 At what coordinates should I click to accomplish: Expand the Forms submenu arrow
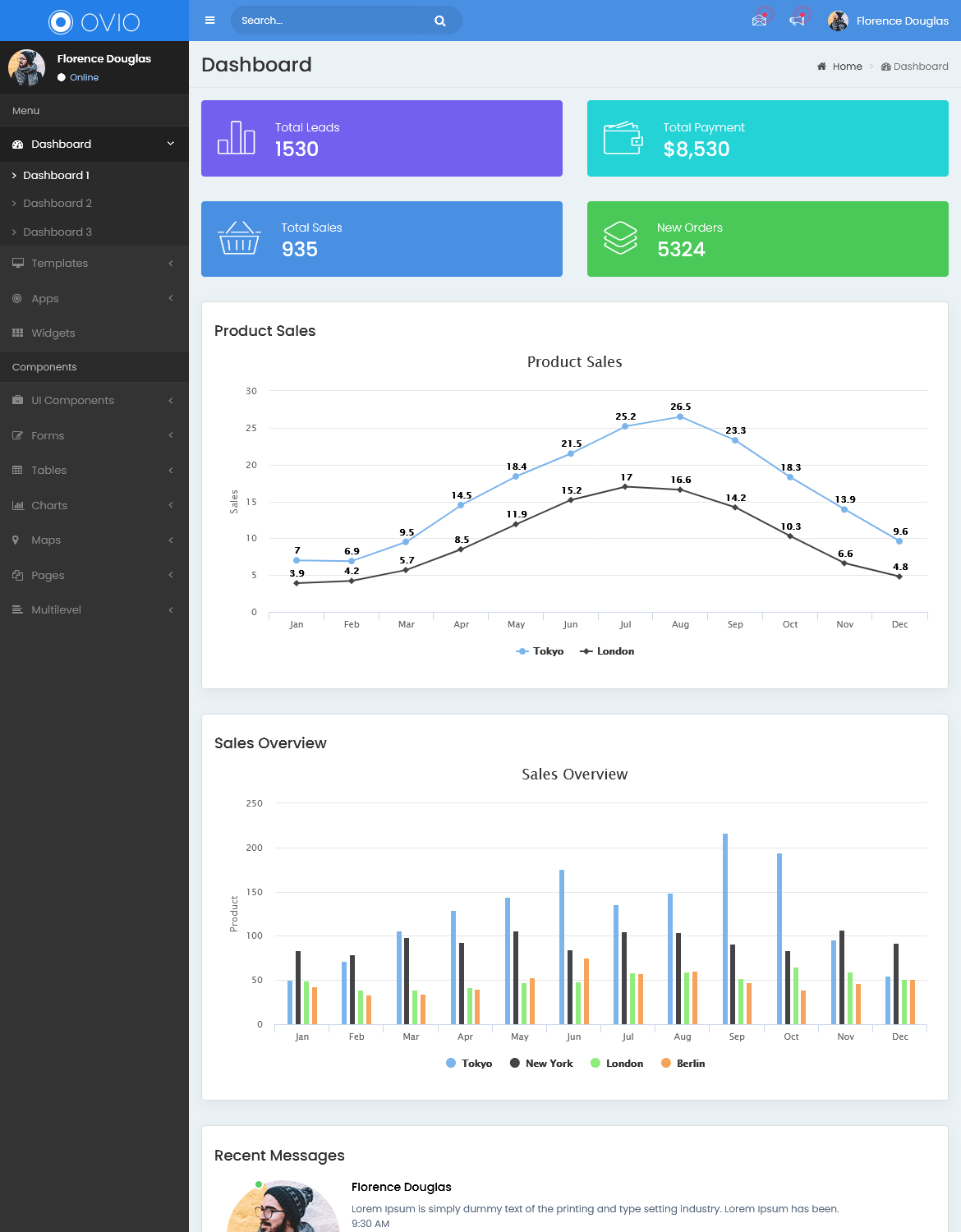[171, 435]
